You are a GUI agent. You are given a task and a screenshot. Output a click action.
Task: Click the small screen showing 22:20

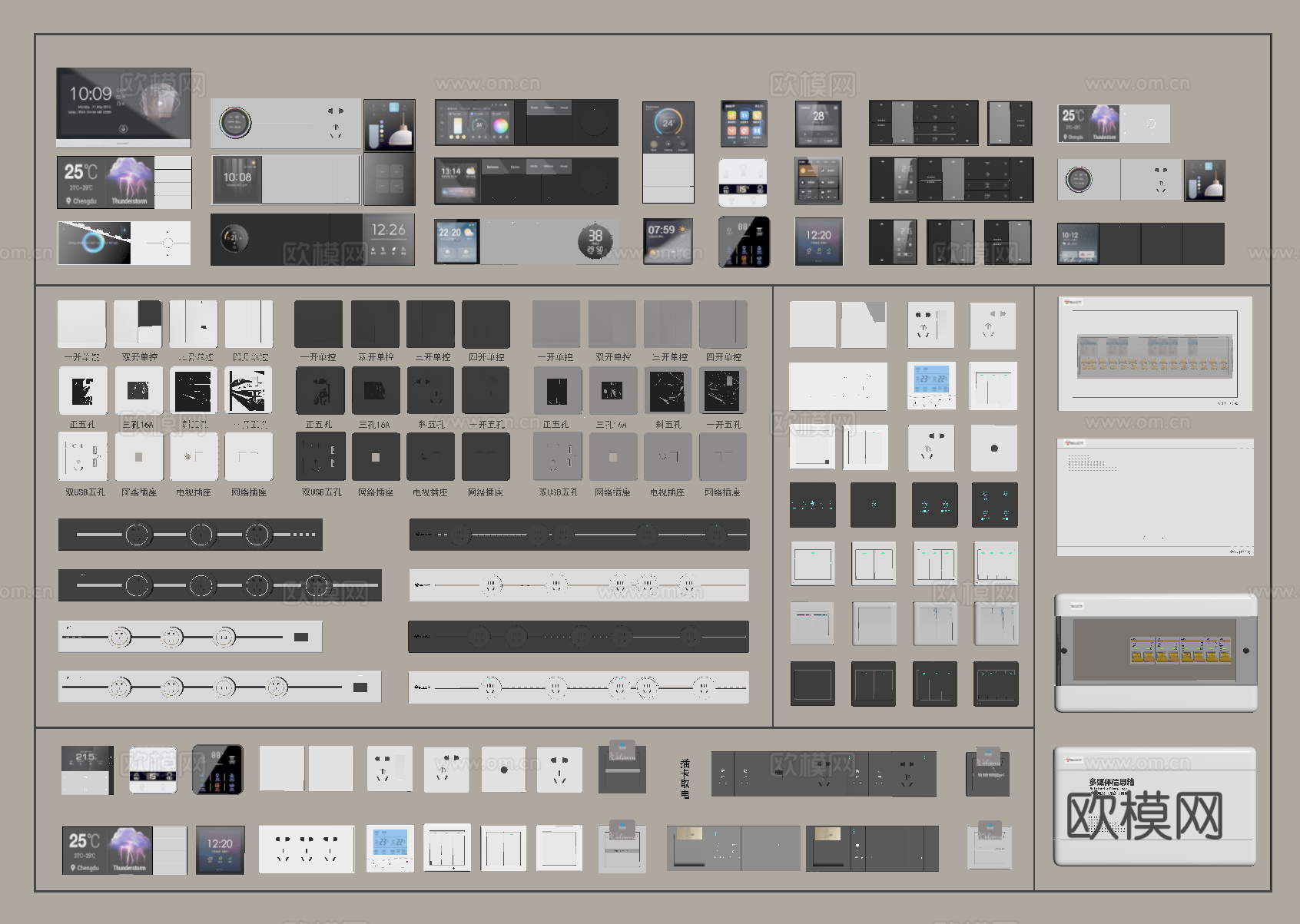(x=457, y=241)
